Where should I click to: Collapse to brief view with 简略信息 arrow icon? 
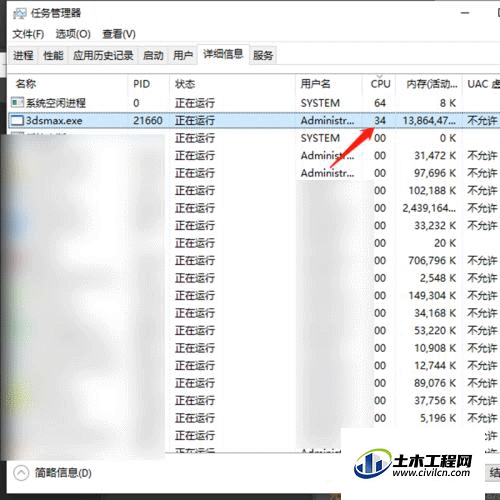click(x=21, y=473)
